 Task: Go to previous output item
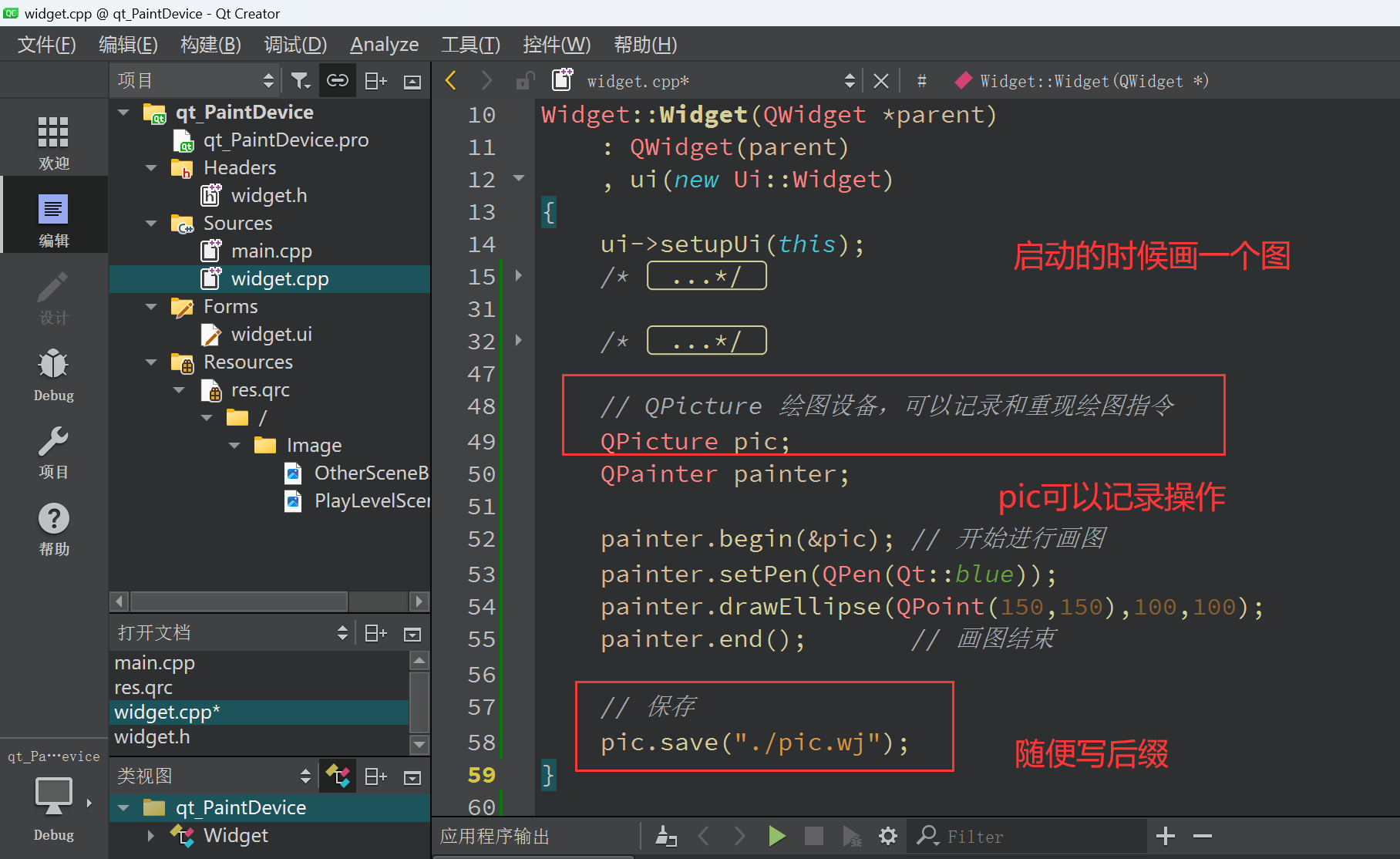[x=703, y=836]
